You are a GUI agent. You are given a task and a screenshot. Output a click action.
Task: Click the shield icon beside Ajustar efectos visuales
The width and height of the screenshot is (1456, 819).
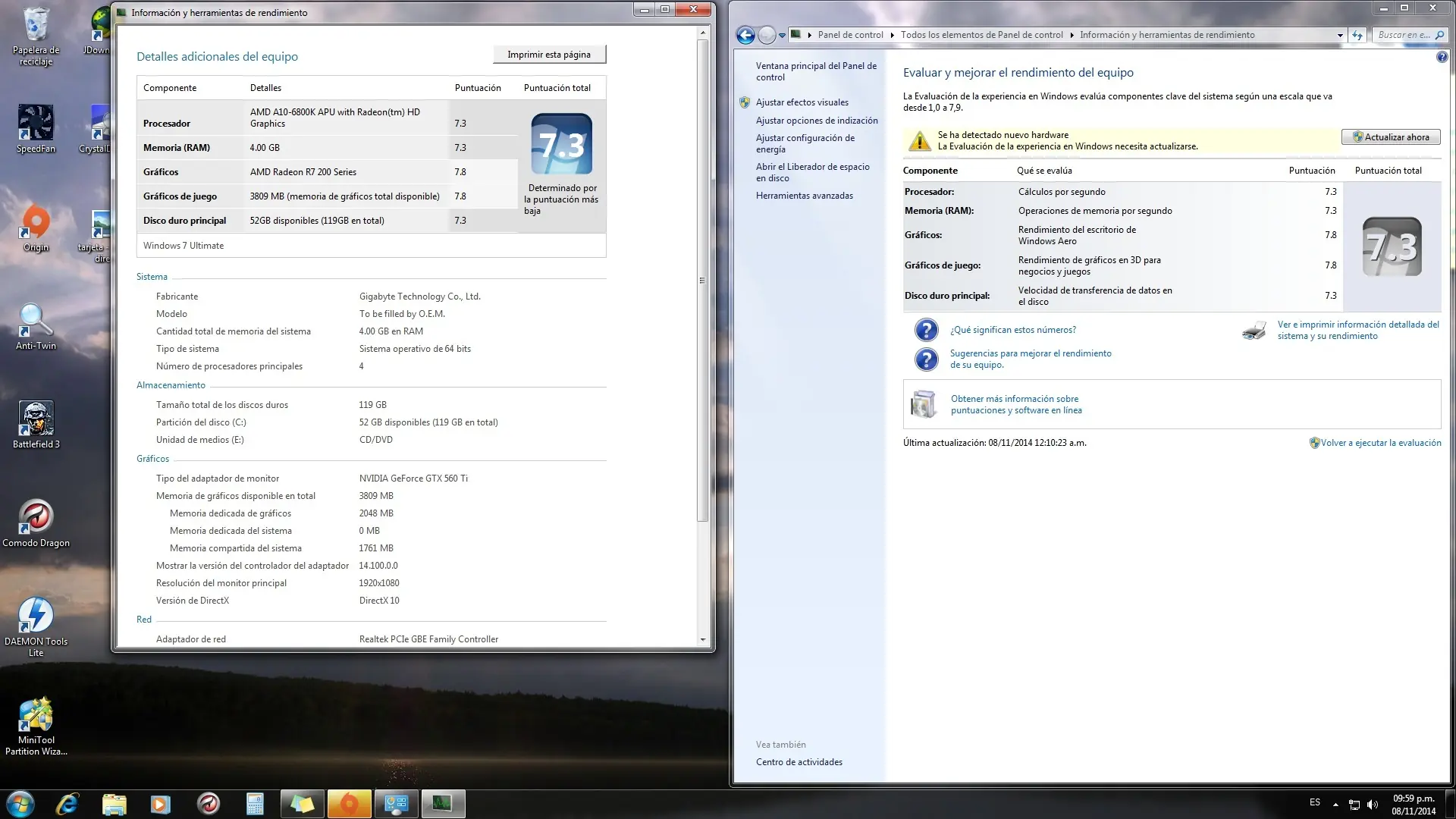(745, 102)
